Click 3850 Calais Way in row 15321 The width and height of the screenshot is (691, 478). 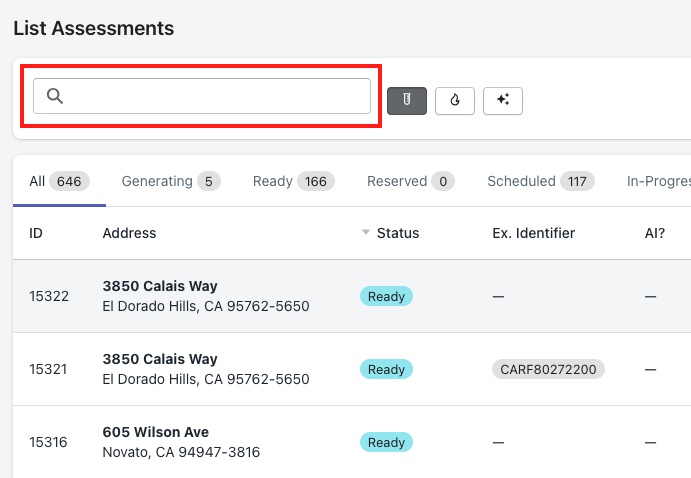(x=160, y=359)
